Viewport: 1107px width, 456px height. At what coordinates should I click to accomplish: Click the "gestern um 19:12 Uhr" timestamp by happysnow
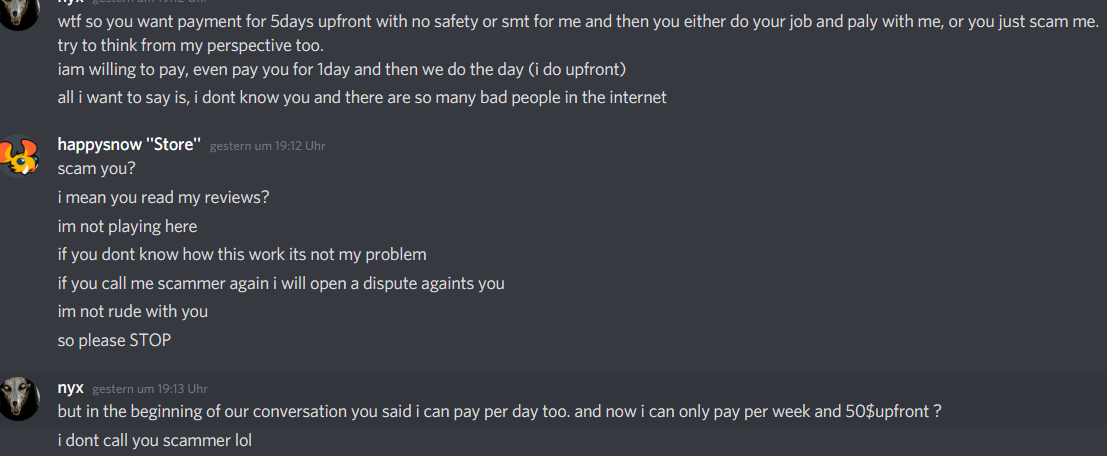point(268,146)
